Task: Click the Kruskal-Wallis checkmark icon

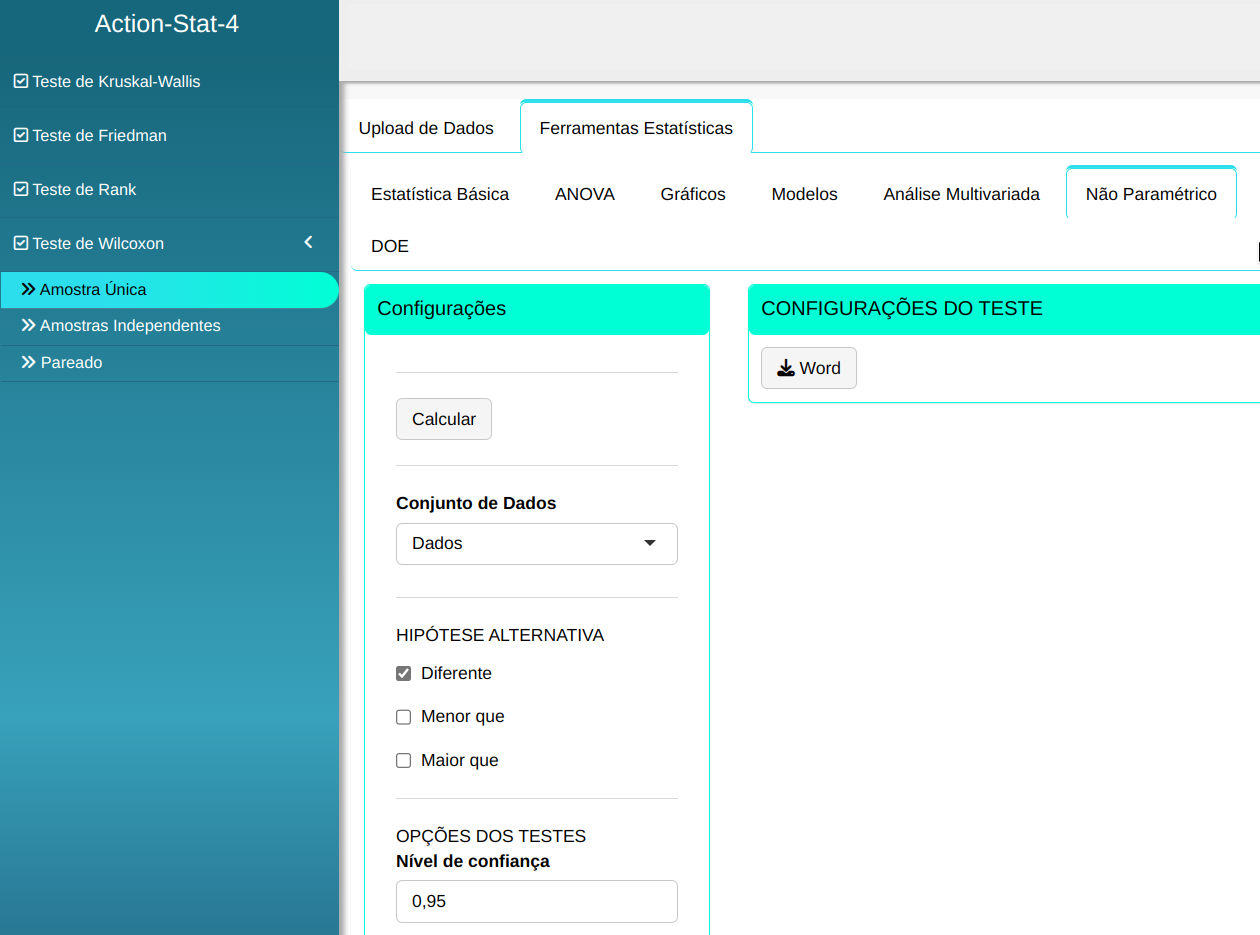Action: coord(20,82)
